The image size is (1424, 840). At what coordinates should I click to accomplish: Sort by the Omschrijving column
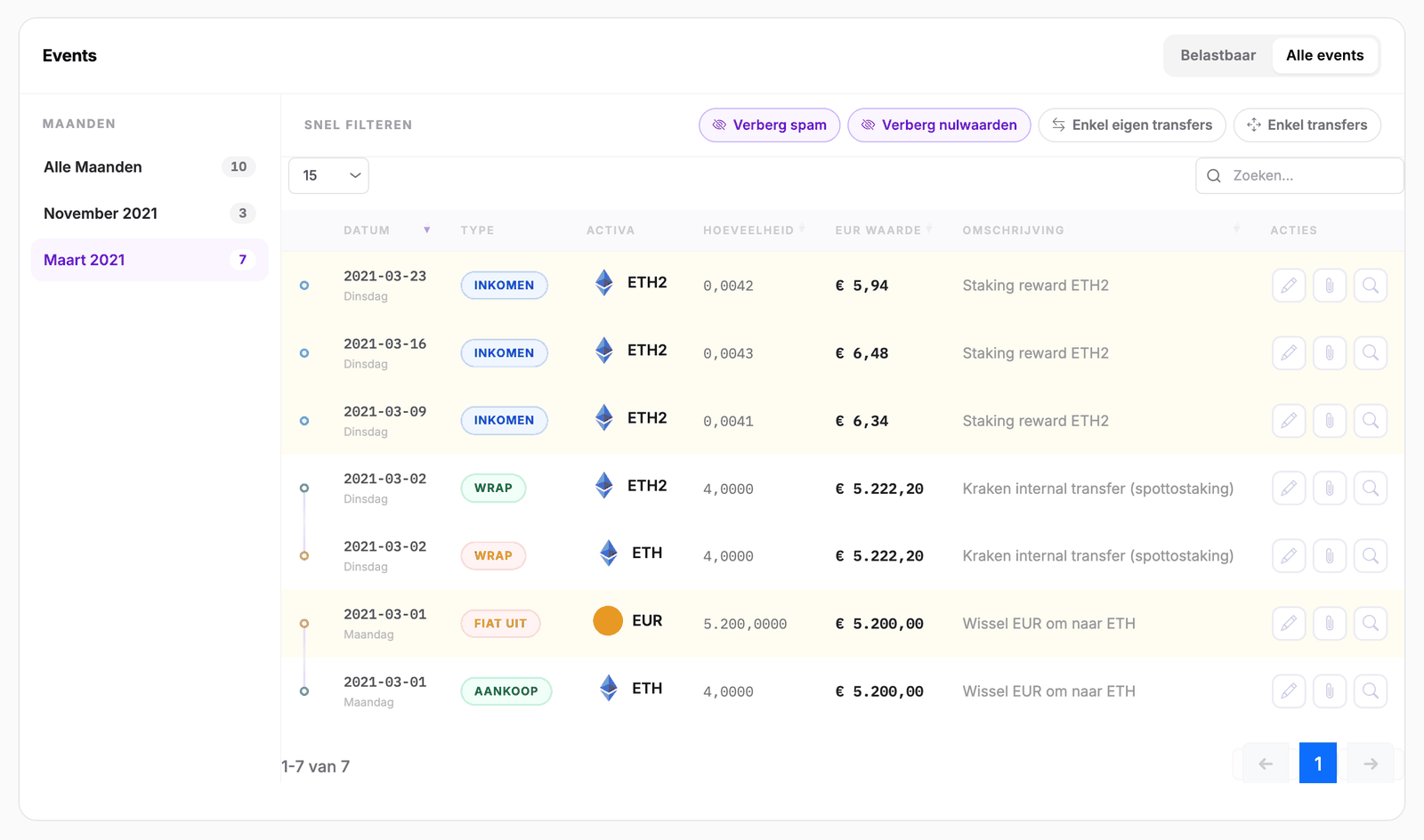[1101, 230]
